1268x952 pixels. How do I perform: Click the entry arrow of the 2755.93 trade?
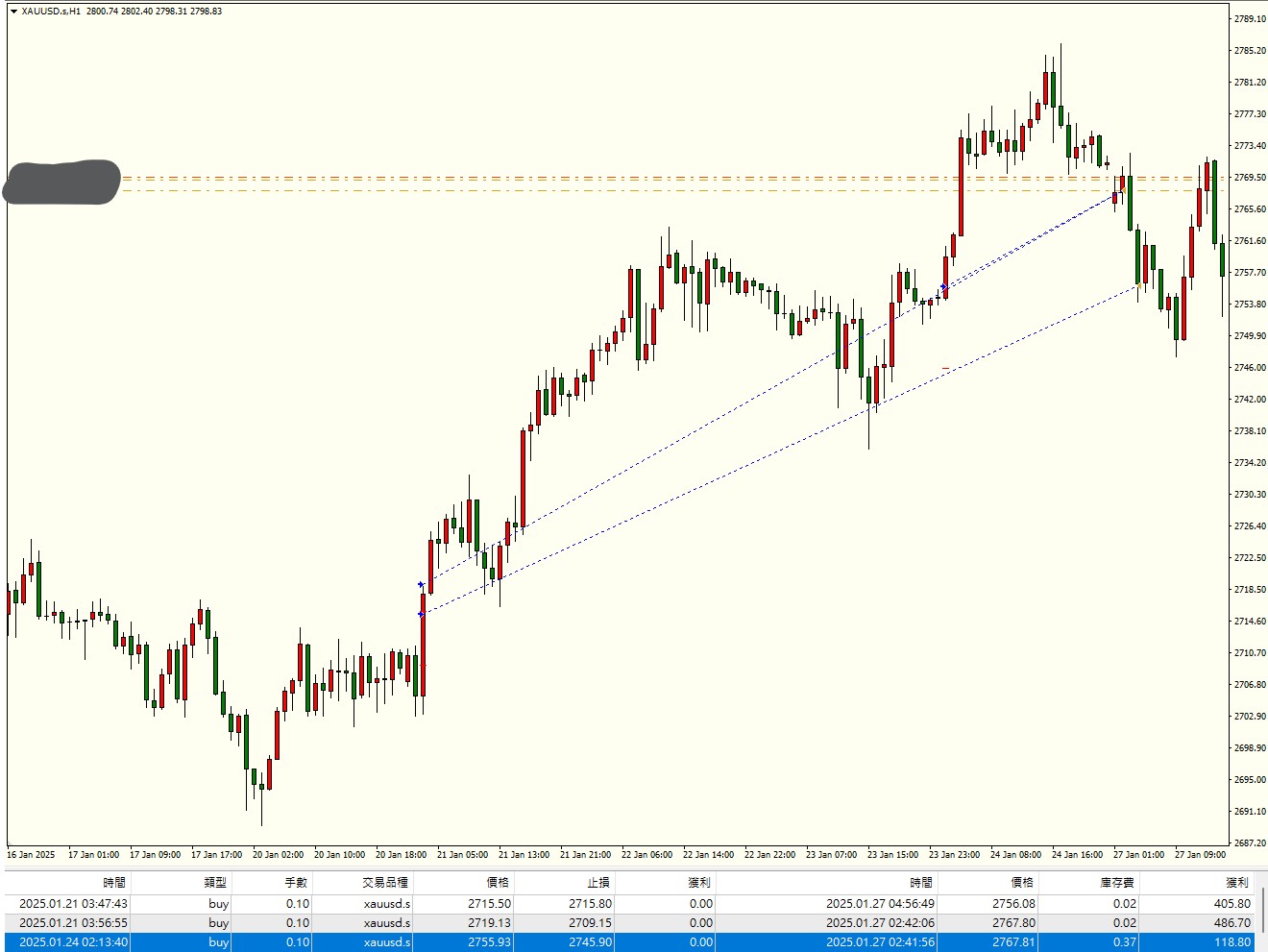943,287
